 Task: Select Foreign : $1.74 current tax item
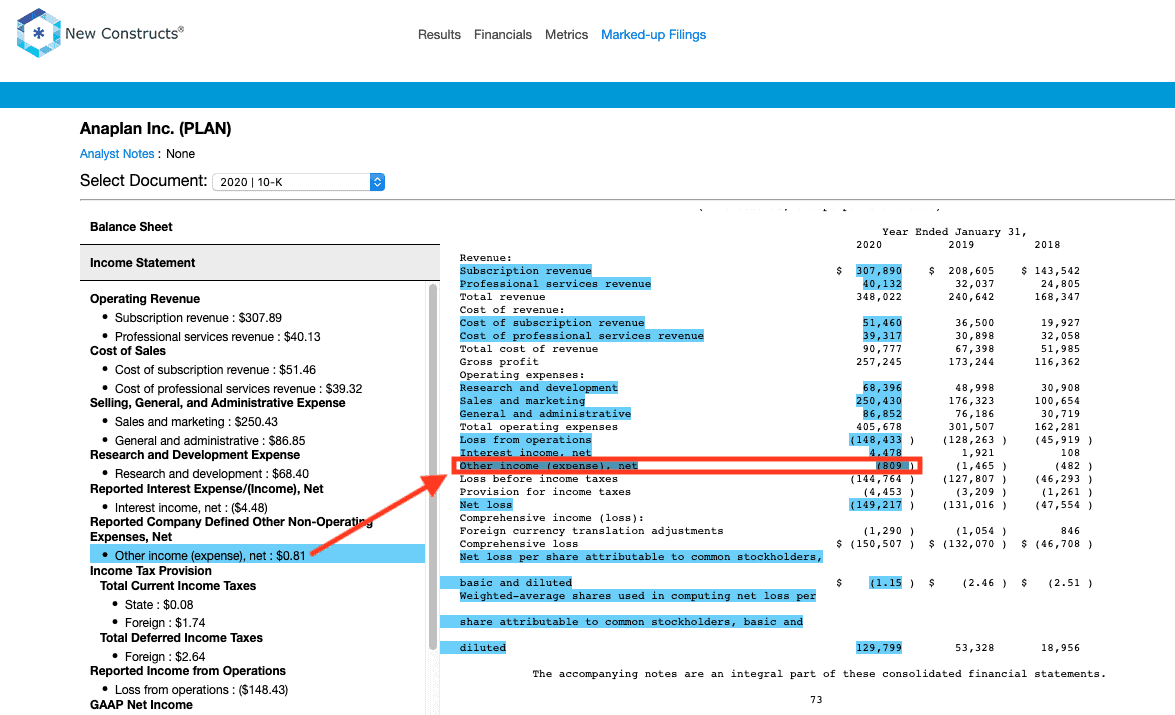click(x=165, y=623)
